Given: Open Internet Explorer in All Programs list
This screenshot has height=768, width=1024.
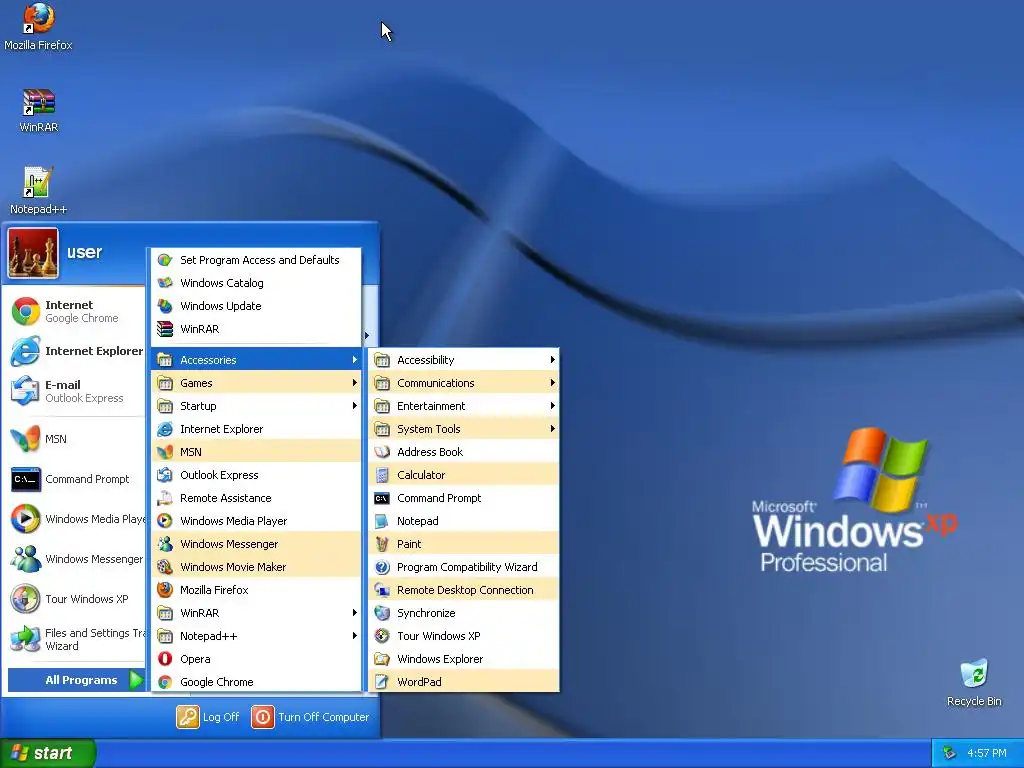Looking at the screenshot, I should click(x=256, y=429).
